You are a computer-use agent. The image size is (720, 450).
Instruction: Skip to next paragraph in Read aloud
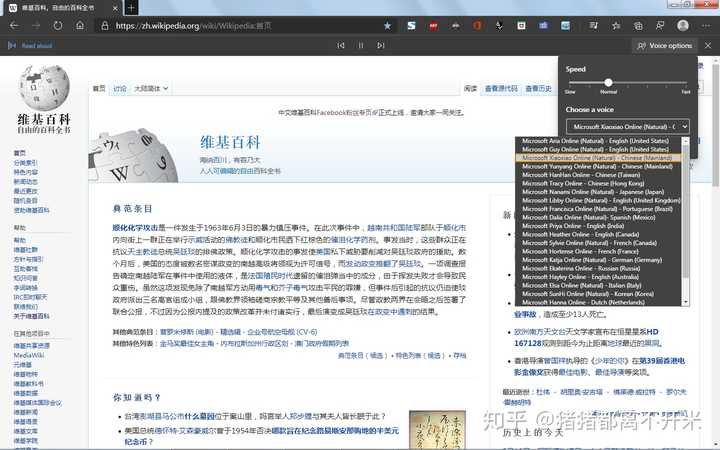[x=381, y=45]
